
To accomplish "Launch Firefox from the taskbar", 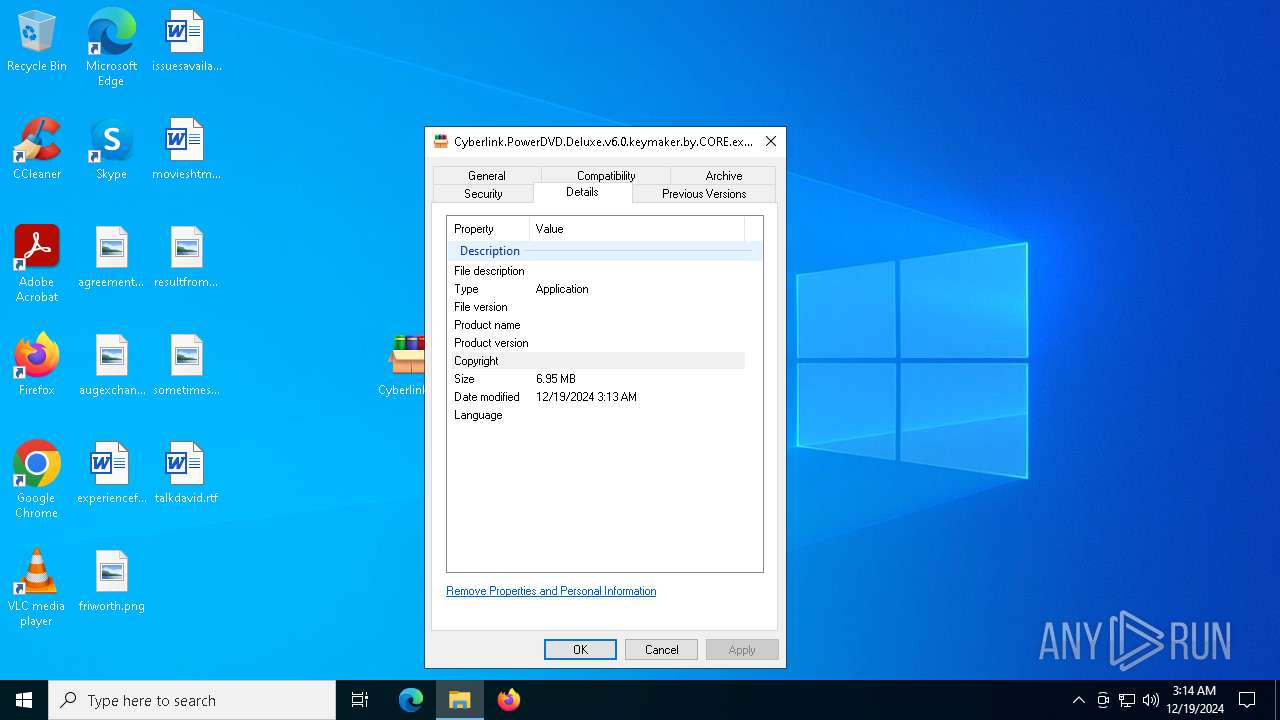I will [509, 700].
